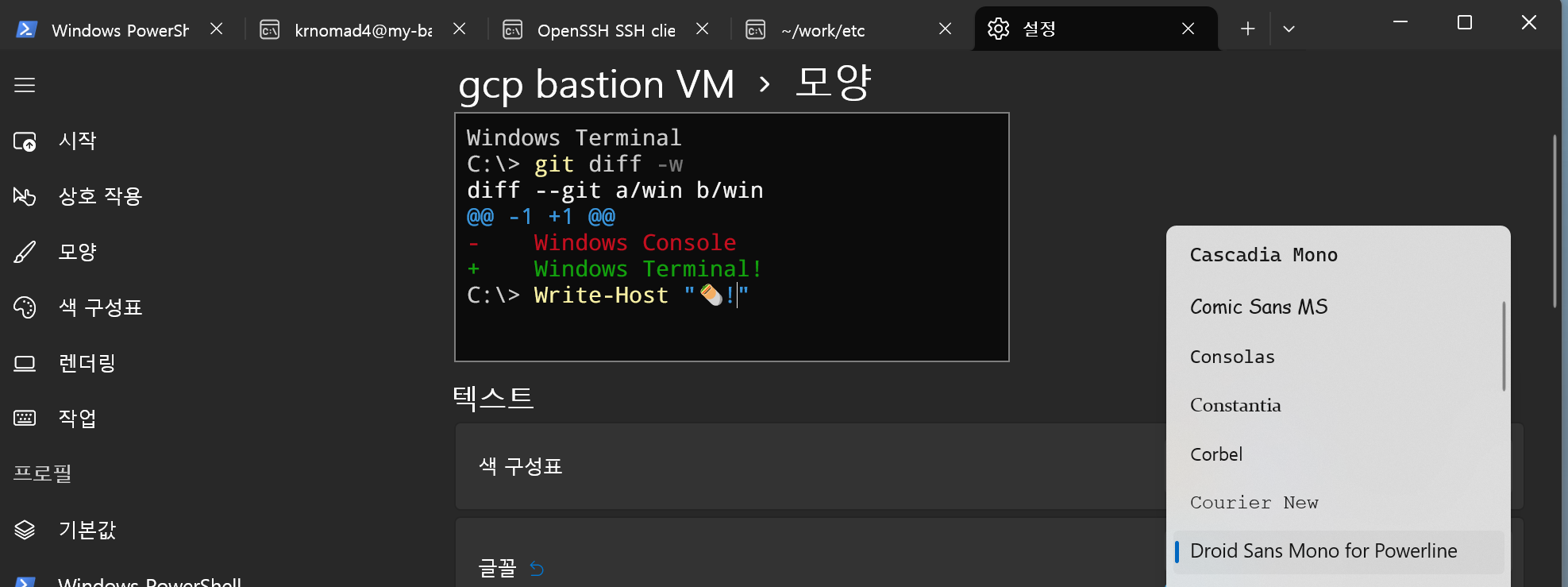Open new tab with plus button
1568x587 pixels.
click(x=1247, y=29)
